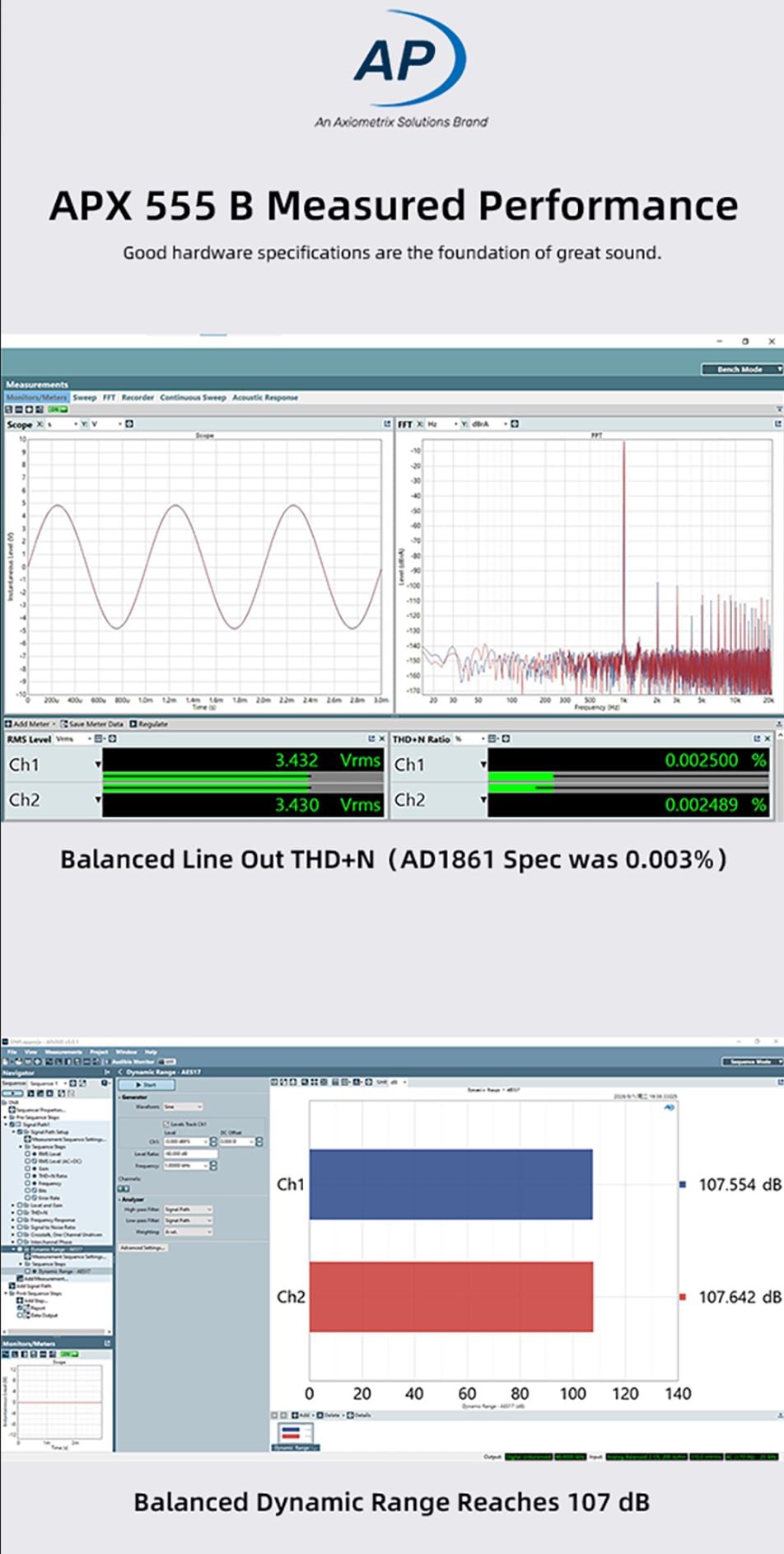Open the Recorder tab
Viewport: 784px width, 1554px height.
coord(138,397)
